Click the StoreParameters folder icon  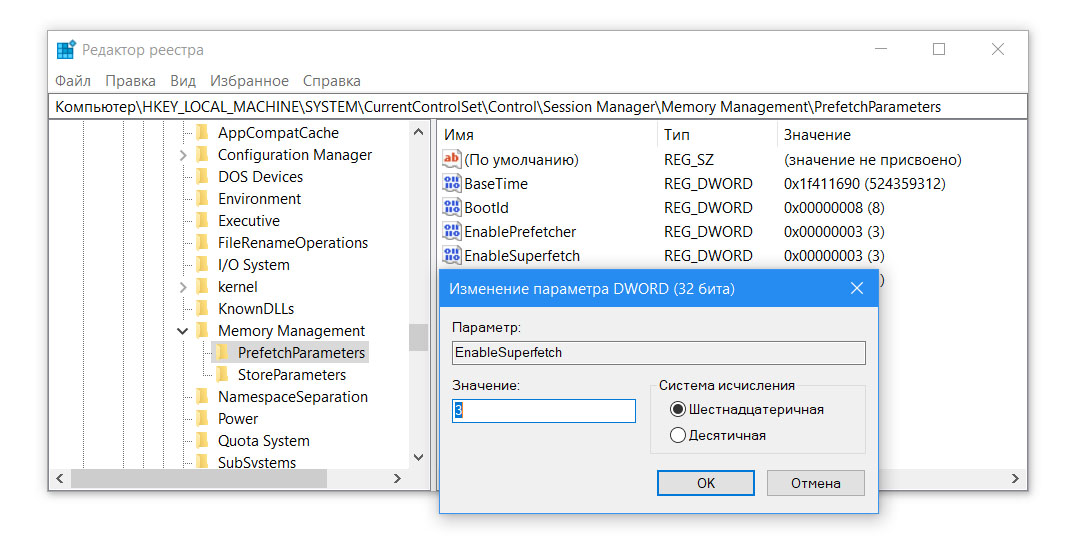click(x=222, y=375)
